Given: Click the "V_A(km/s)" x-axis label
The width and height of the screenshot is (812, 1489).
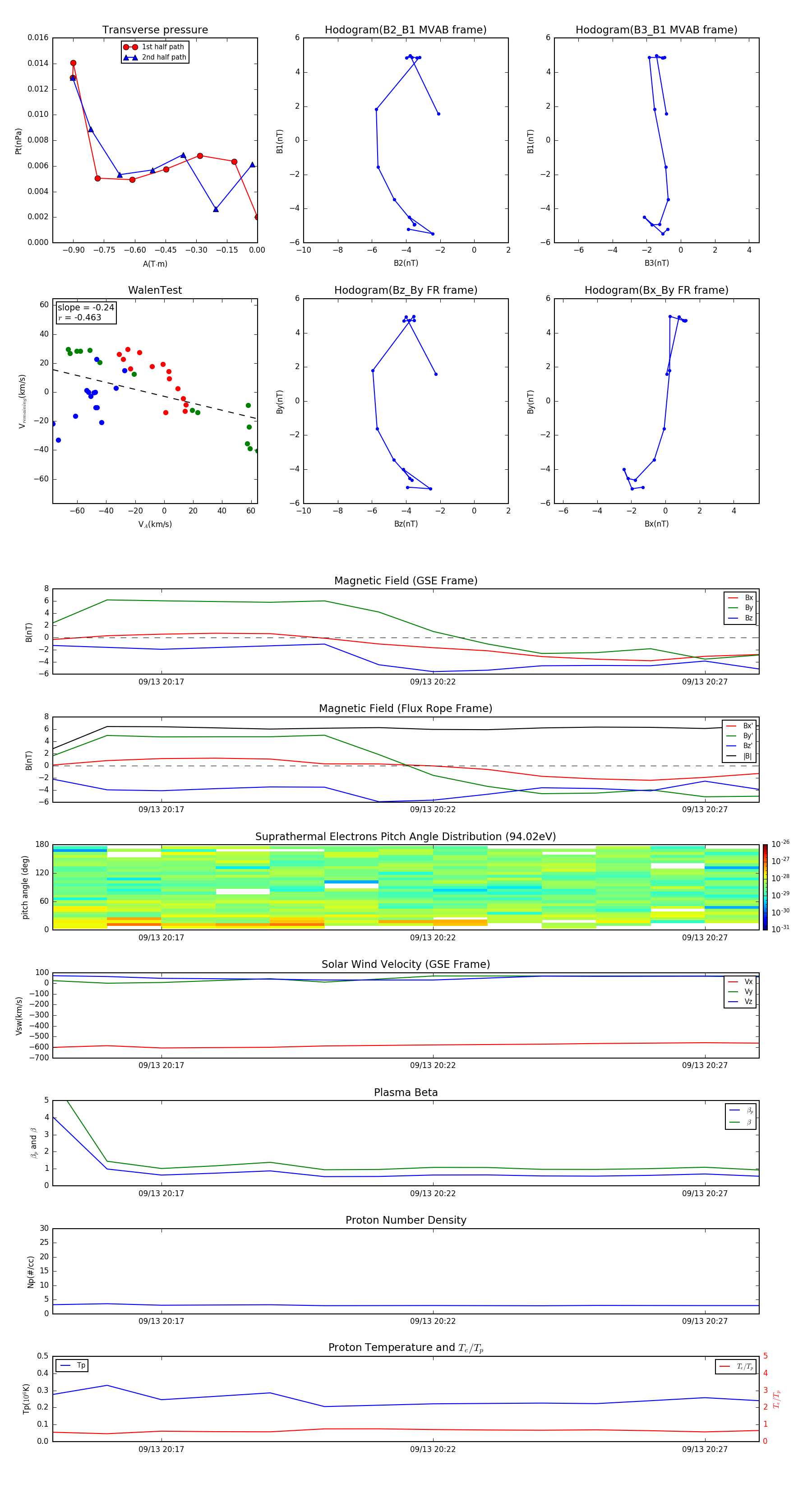Looking at the screenshot, I should click(155, 524).
